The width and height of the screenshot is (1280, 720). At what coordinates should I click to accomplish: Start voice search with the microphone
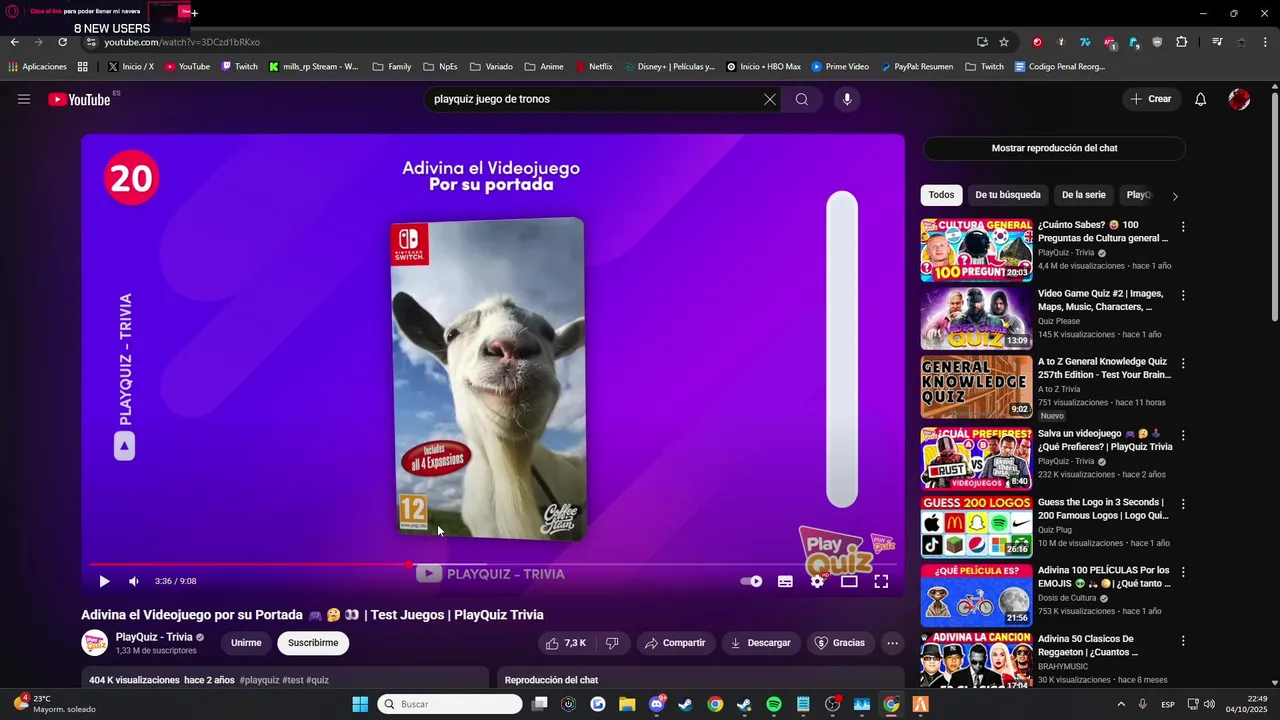847,99
